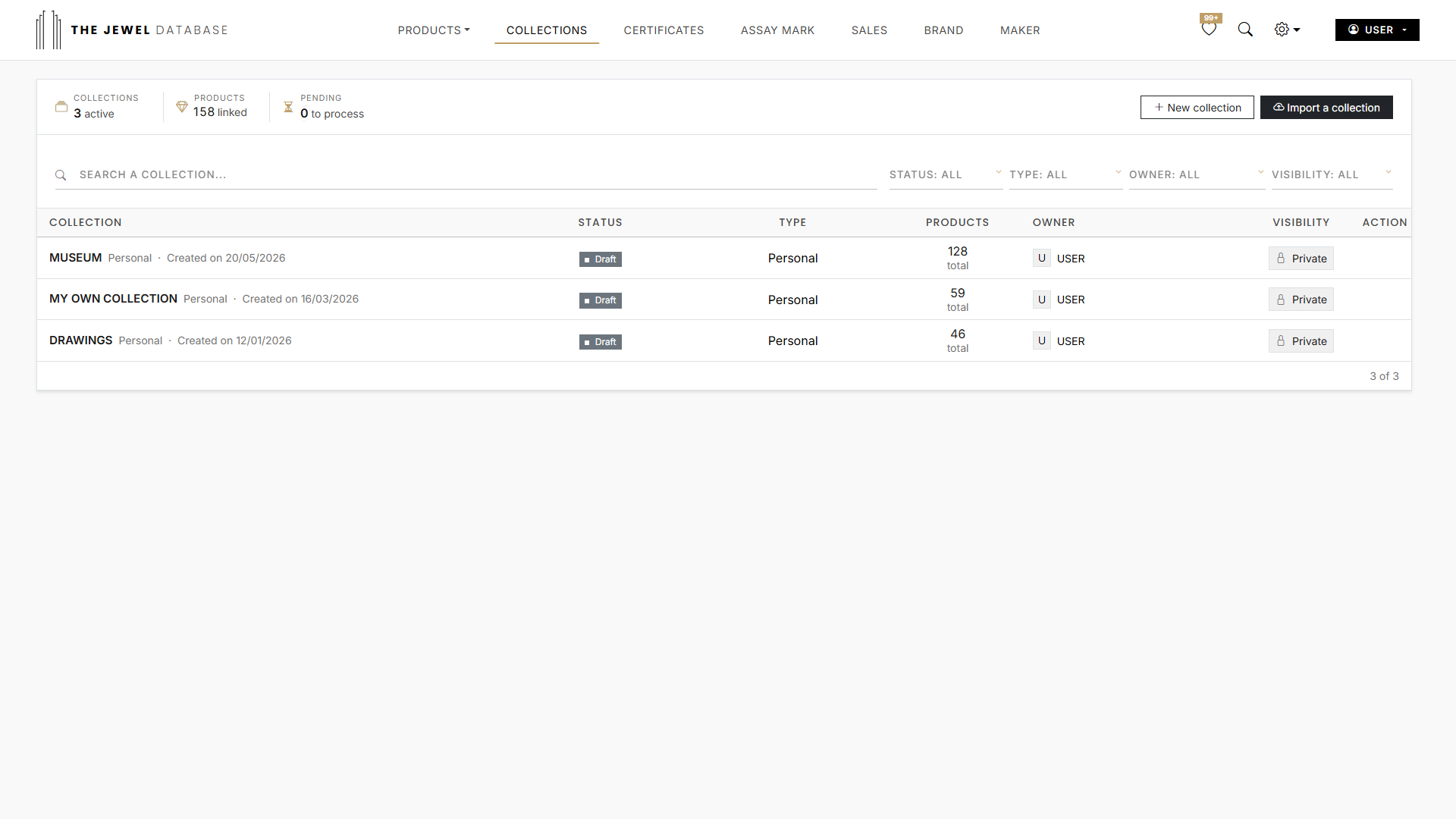Open the Visibility: All filter
Image resolution: width=1456 pixels, height=819 pixels.
(x=1332, y=174)
